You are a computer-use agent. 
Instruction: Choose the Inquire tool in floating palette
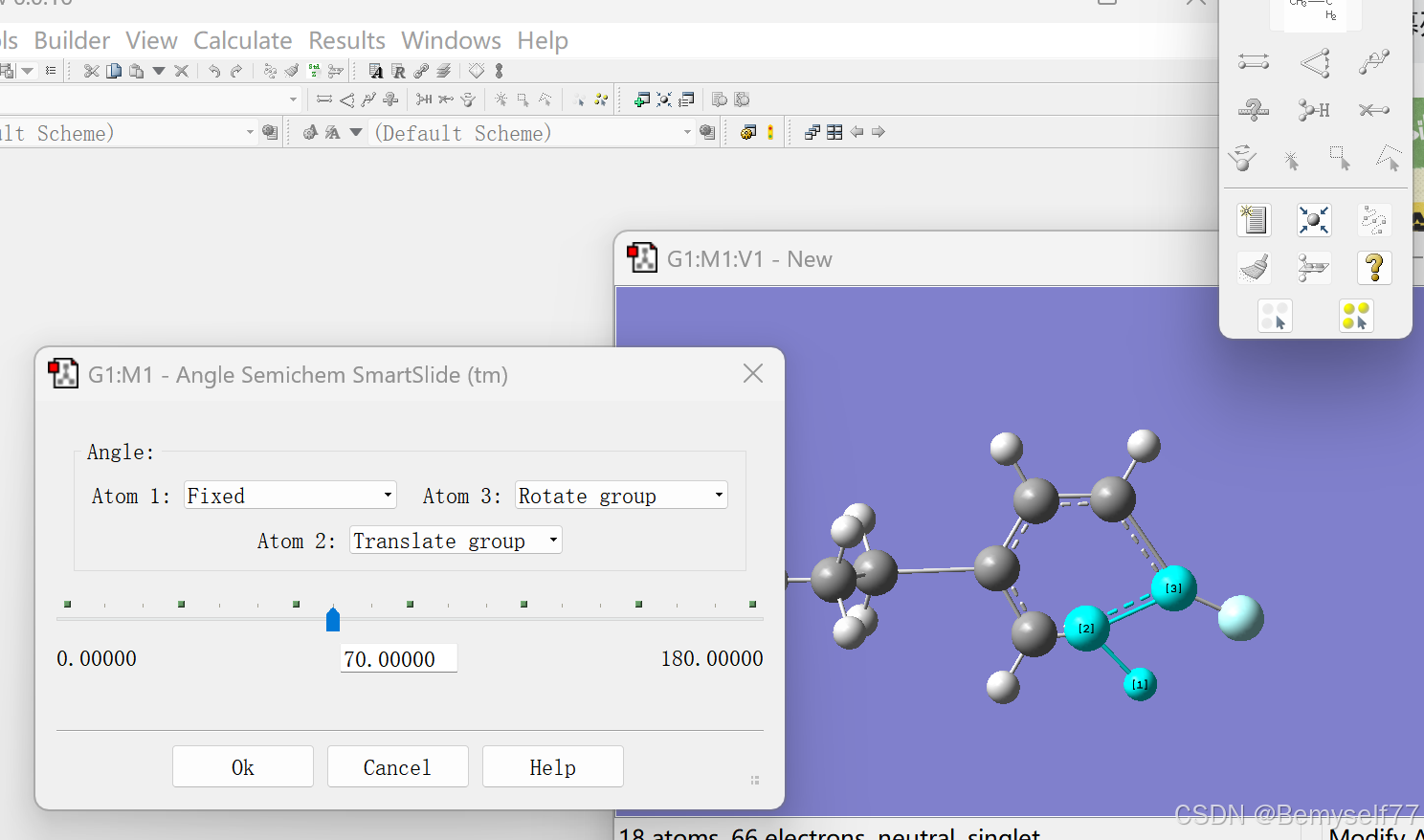(x=1253, y=110)
